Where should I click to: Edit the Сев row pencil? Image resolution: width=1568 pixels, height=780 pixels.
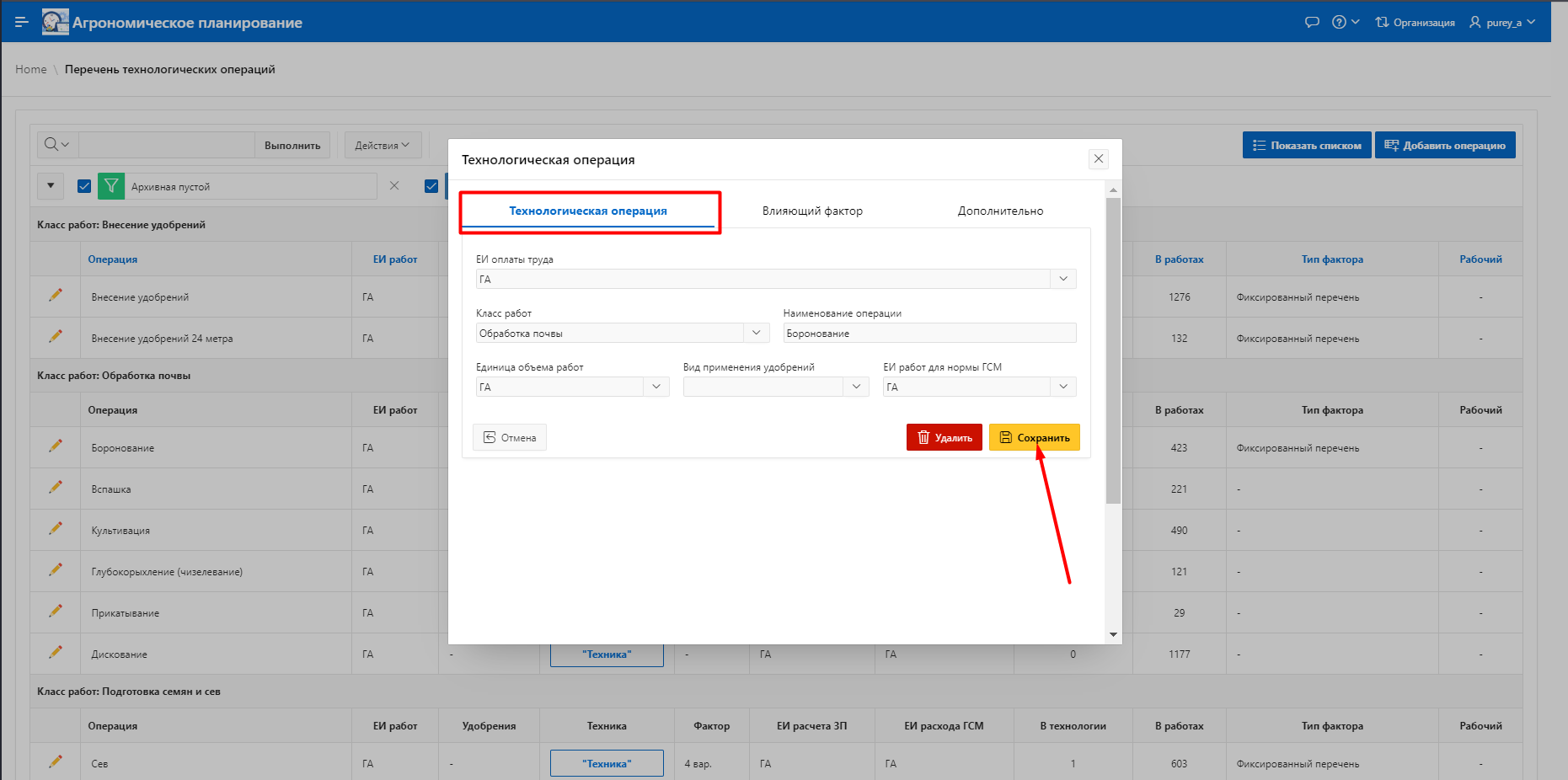click(x=56, y=762)
